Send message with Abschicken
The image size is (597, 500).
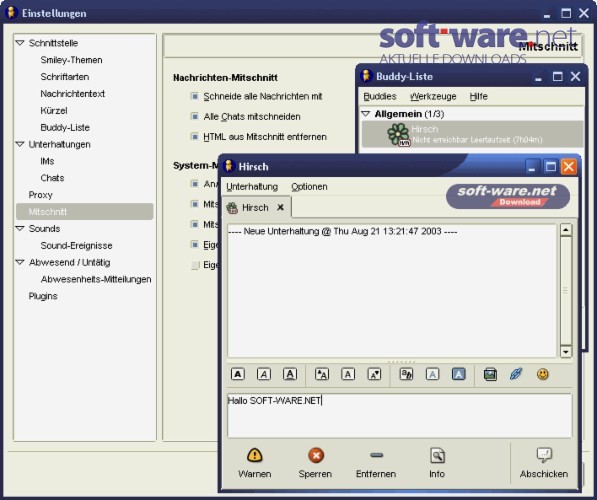pos(544,463)
